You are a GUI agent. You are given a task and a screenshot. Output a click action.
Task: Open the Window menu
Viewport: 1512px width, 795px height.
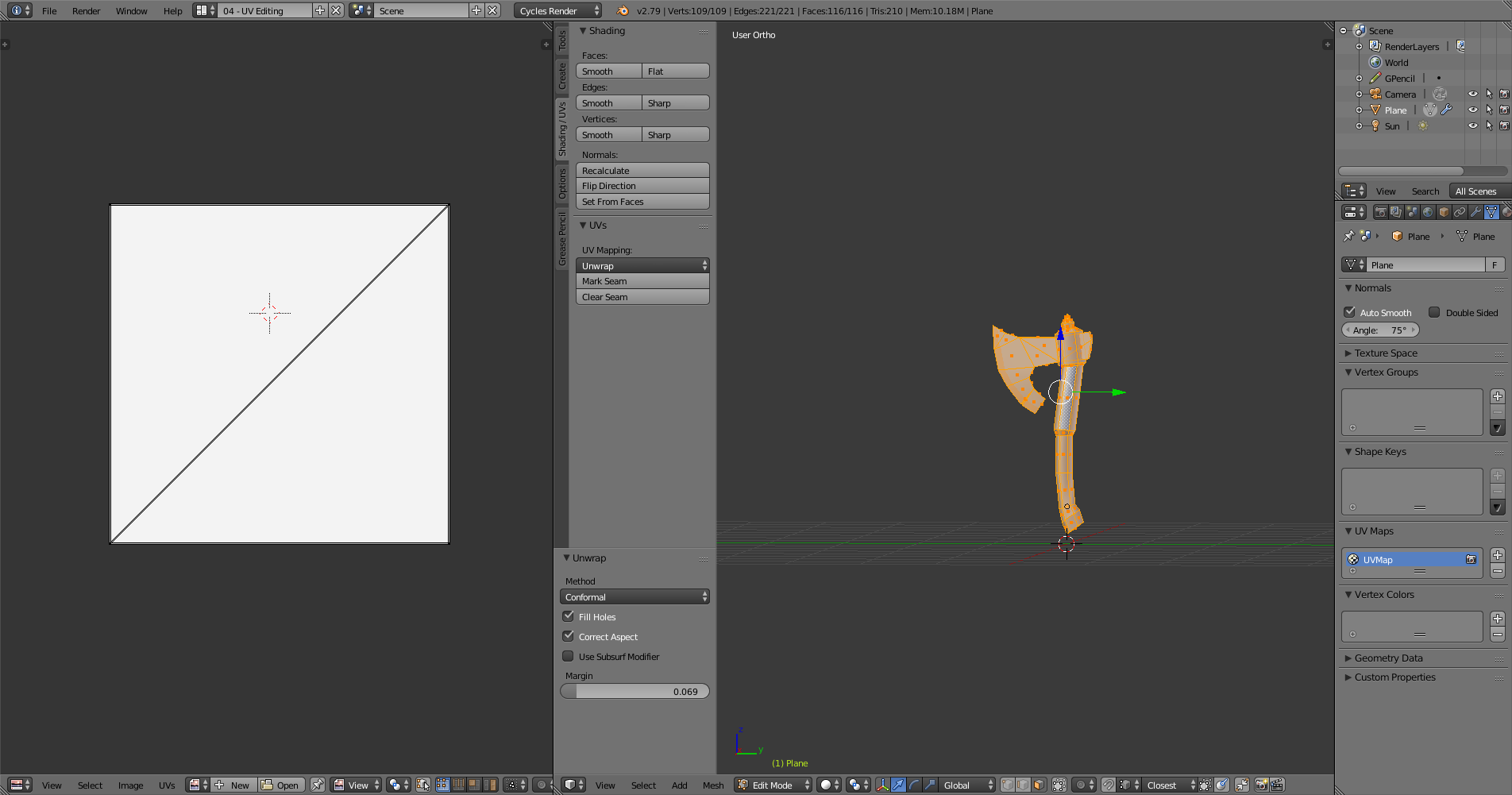pyautogui.click(x=131, y=10)
